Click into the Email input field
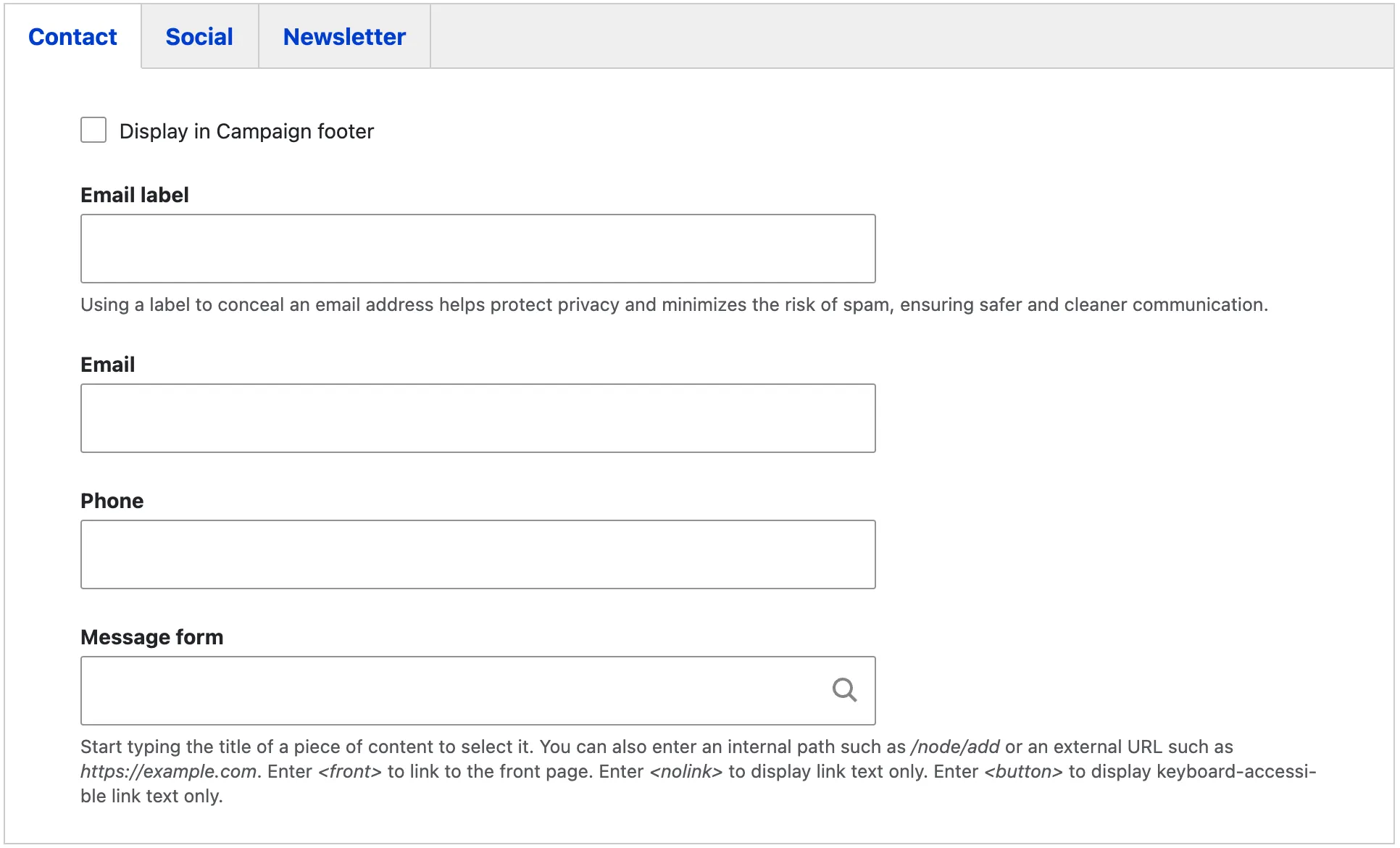 pos(478,418)
